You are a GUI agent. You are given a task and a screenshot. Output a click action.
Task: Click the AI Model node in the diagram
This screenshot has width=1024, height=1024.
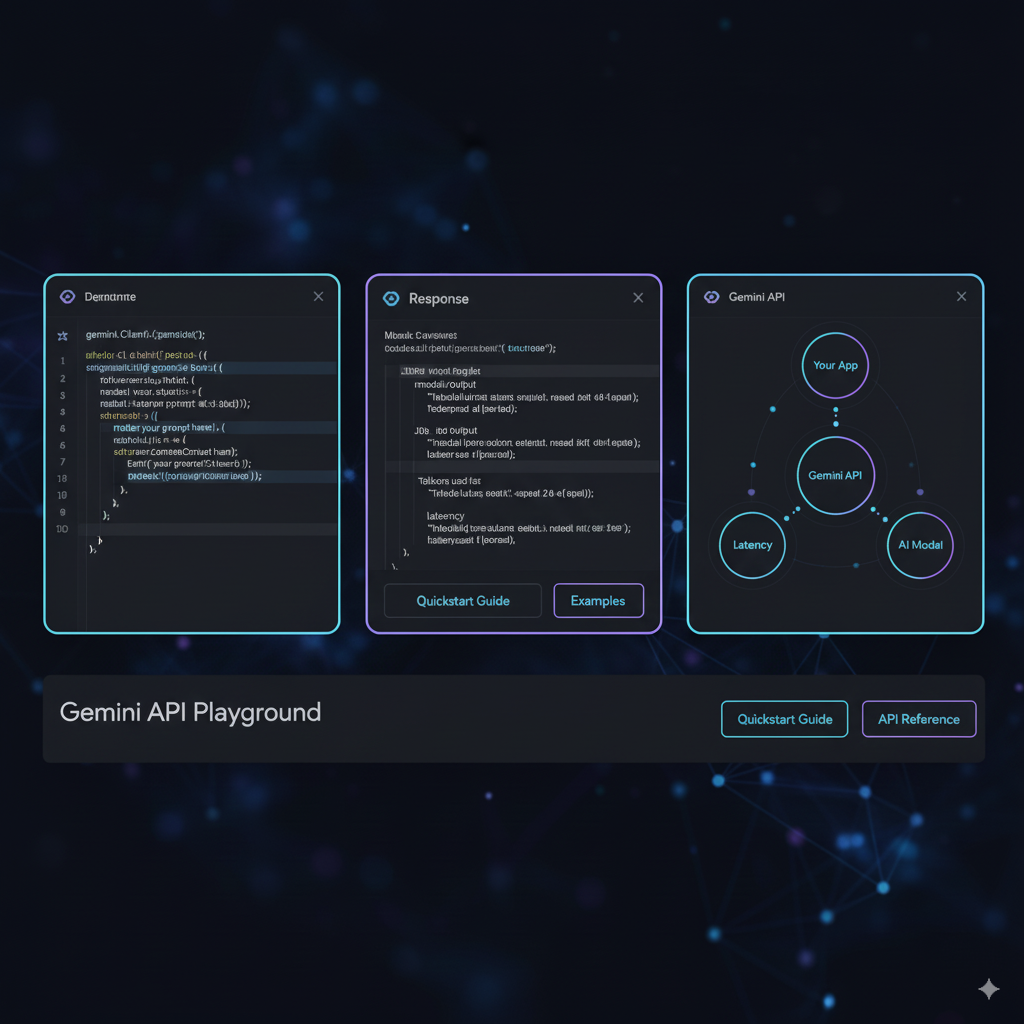920,545
